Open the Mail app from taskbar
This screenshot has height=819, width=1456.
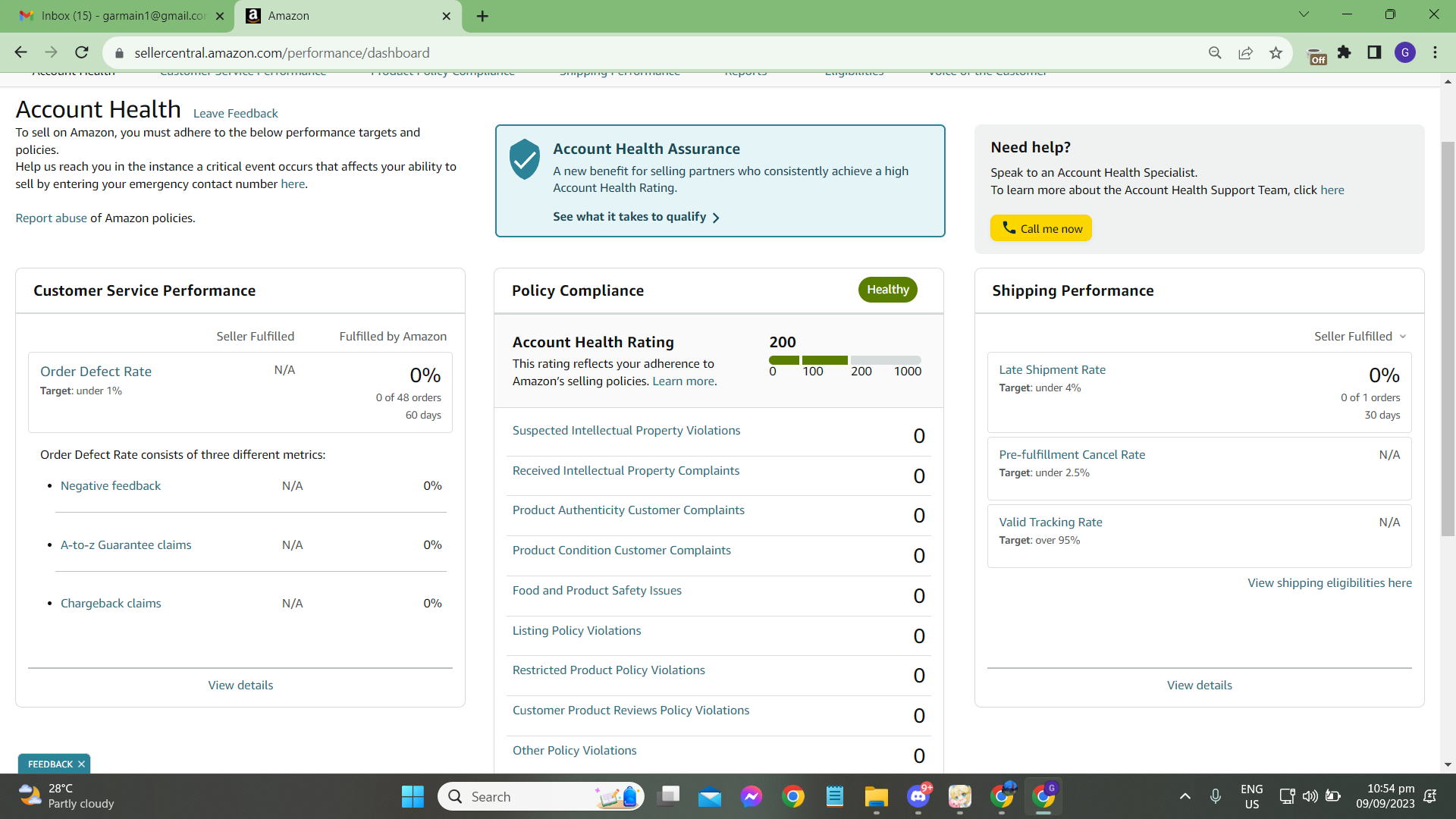click(x=710, y=796)
